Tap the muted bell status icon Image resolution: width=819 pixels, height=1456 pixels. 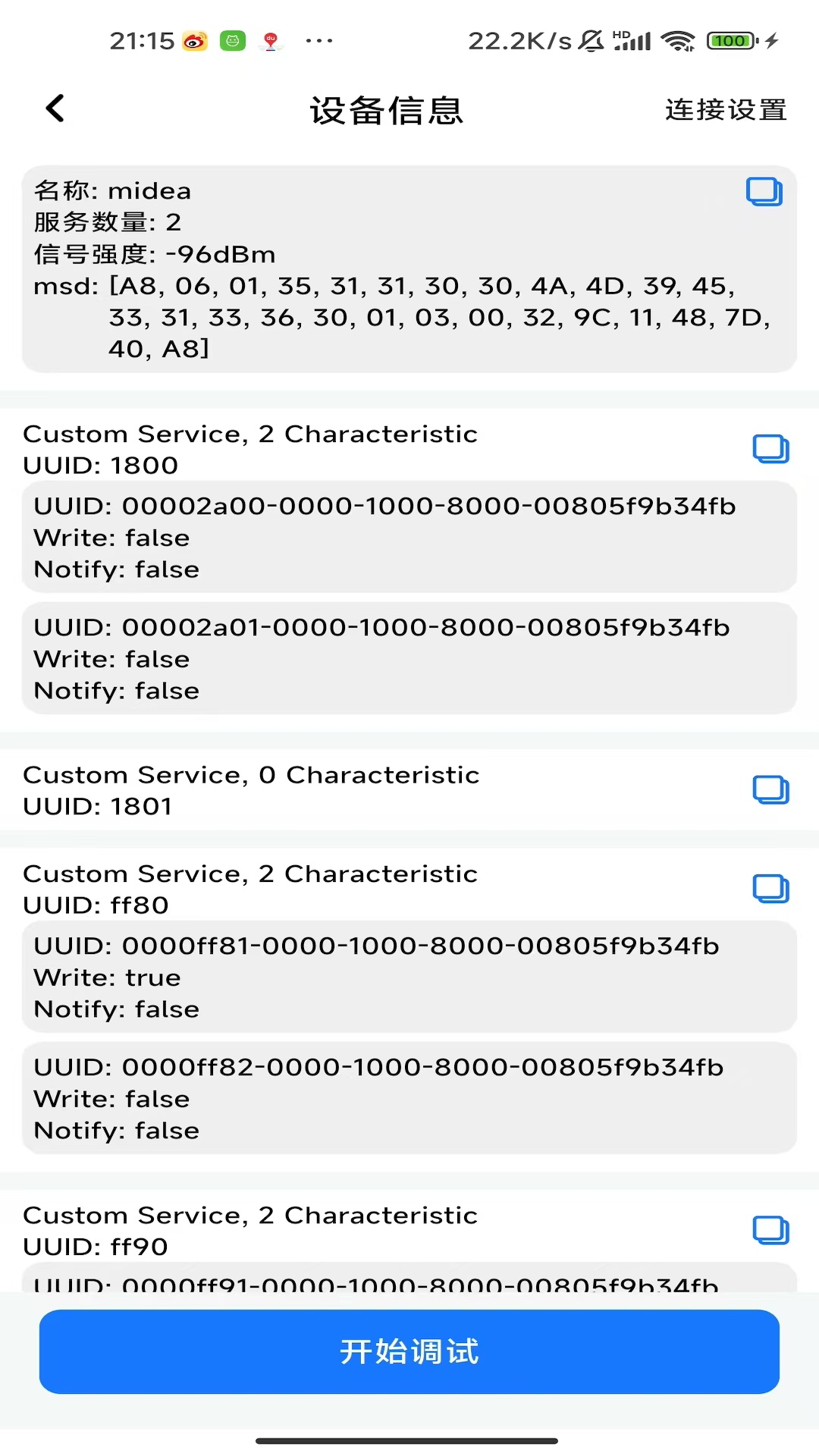tap(591, 41)
